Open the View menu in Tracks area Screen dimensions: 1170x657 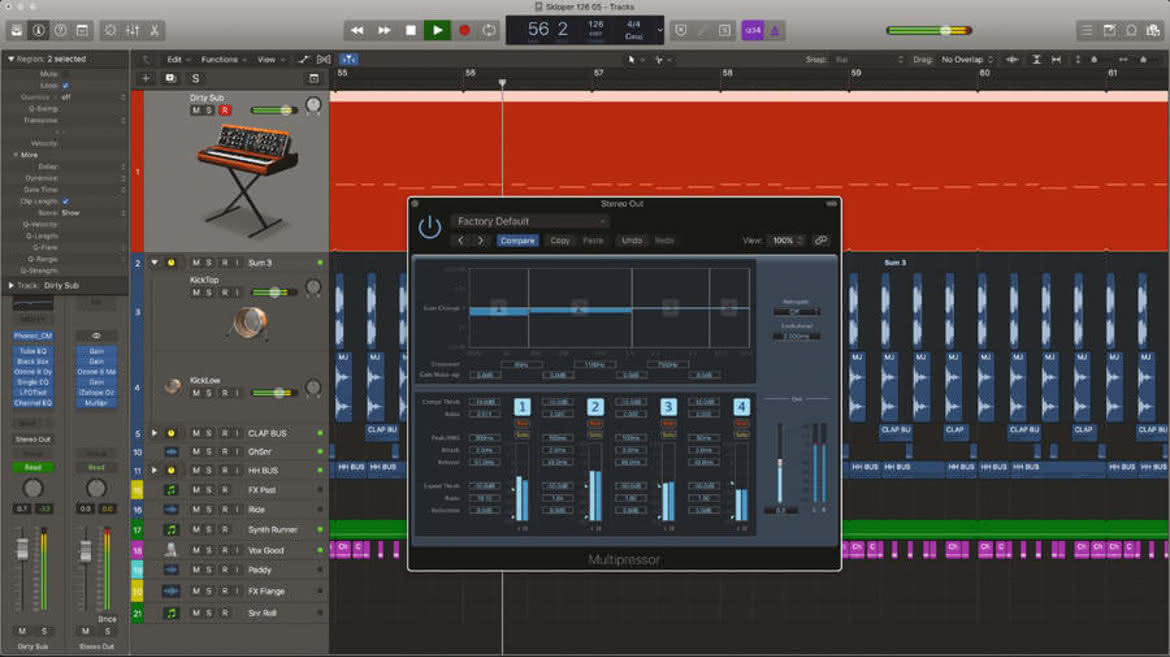tap(270, 60)
